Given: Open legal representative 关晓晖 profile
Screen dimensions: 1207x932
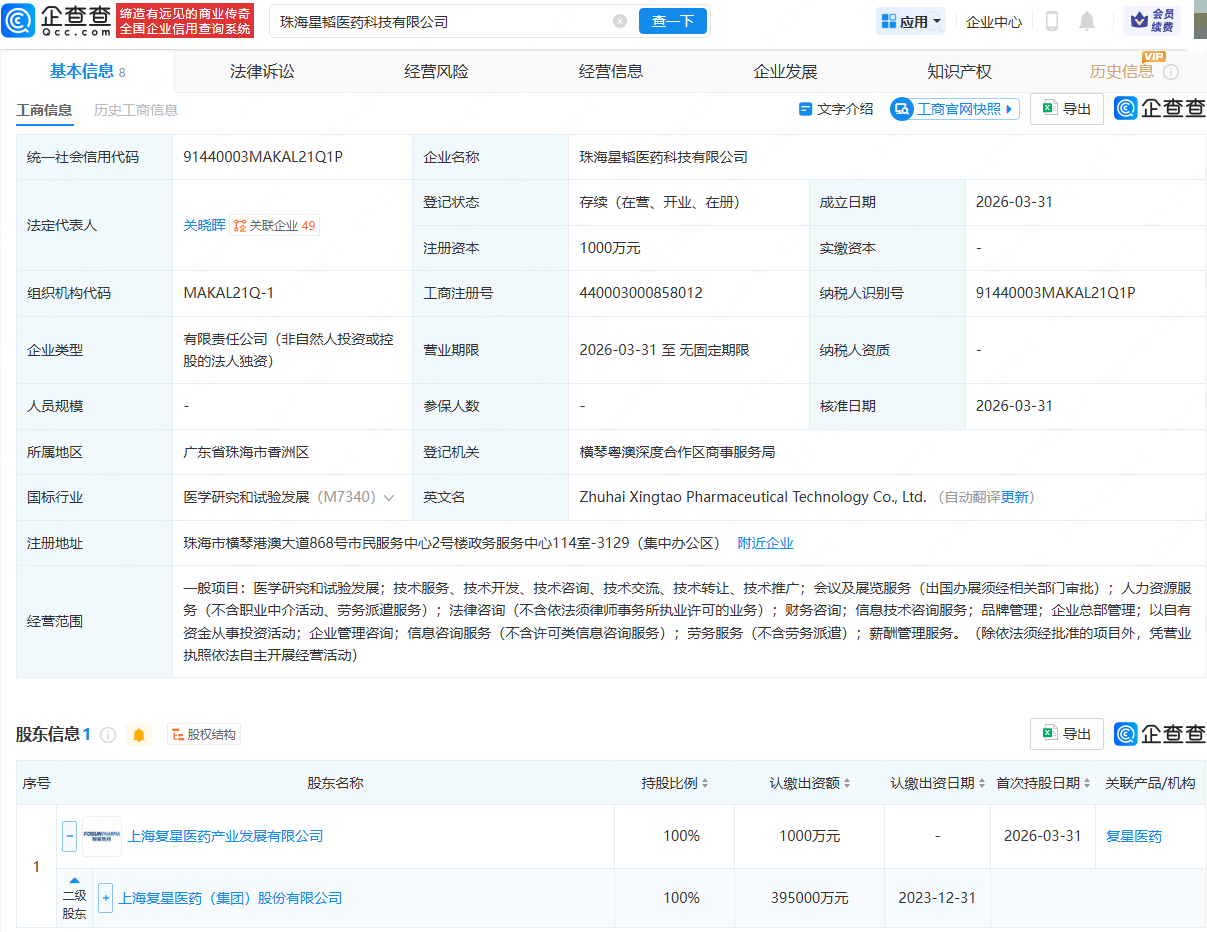Looking at the screenshot, I should (x=204, y=225).
